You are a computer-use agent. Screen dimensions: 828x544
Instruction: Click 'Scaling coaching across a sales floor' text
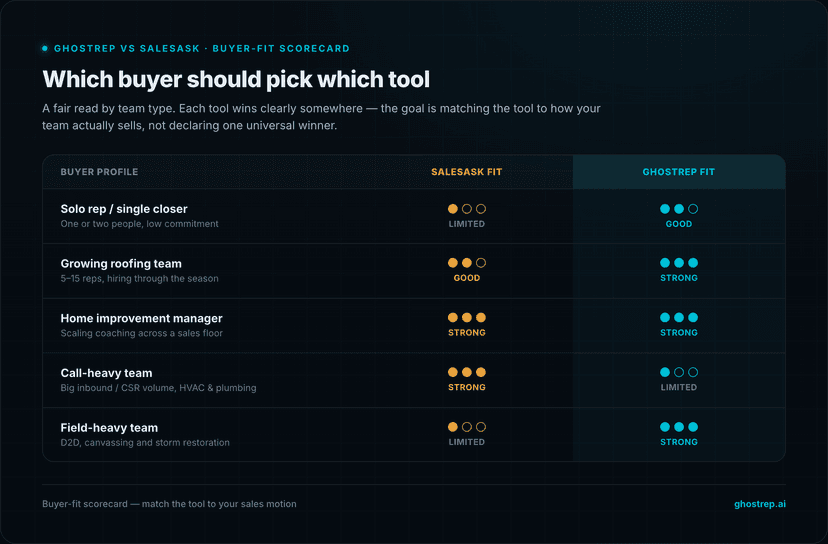tap(142, 333)
